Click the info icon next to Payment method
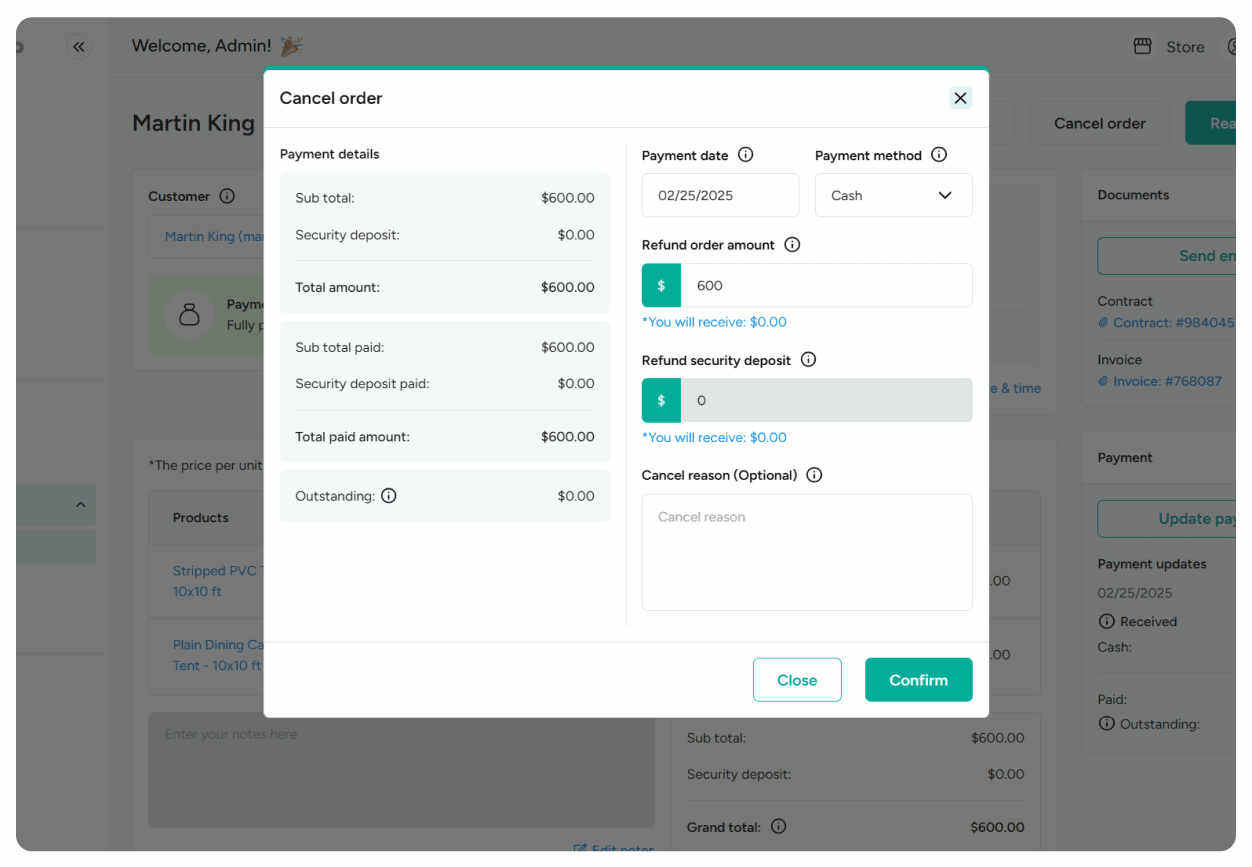This screenshot has height=867, width=1252. pyautogui.click(x=938, y=155)
